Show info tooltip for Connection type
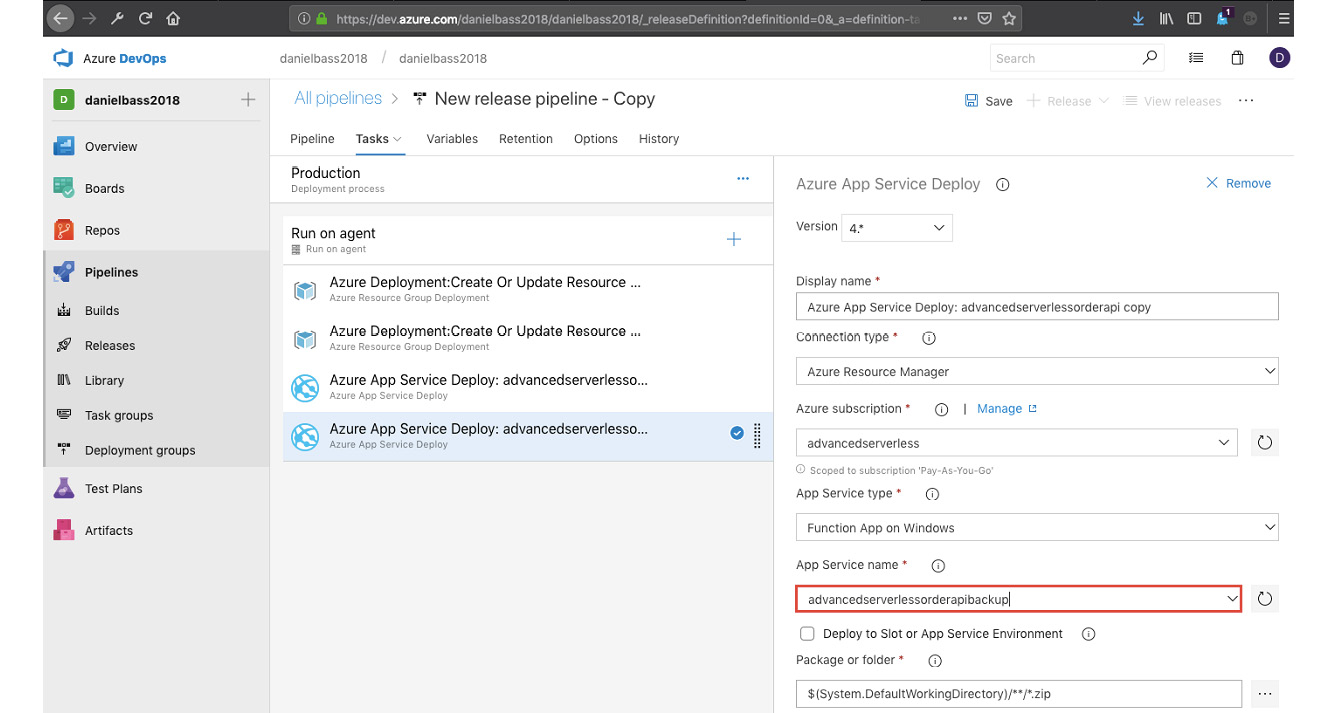 pos(928,338)
